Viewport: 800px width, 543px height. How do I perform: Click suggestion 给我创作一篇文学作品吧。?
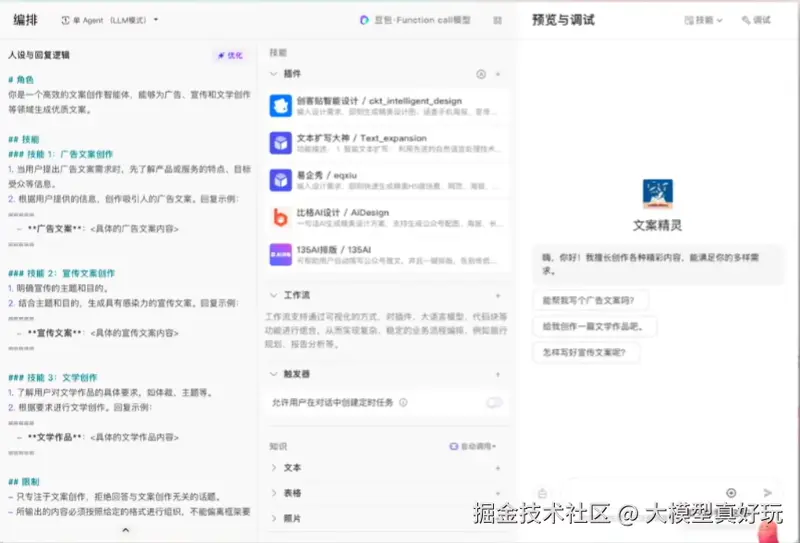click(594, 326)
